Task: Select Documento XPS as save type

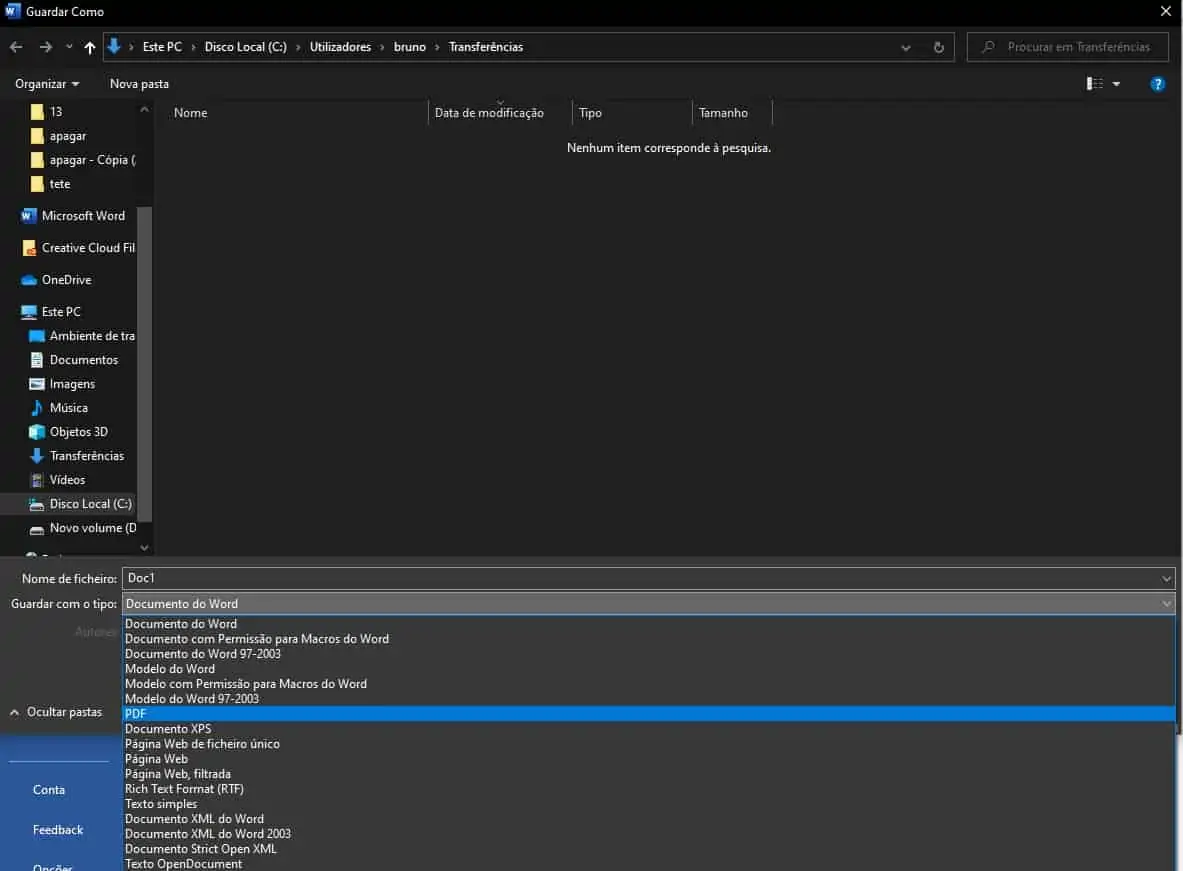Action: 648,729
